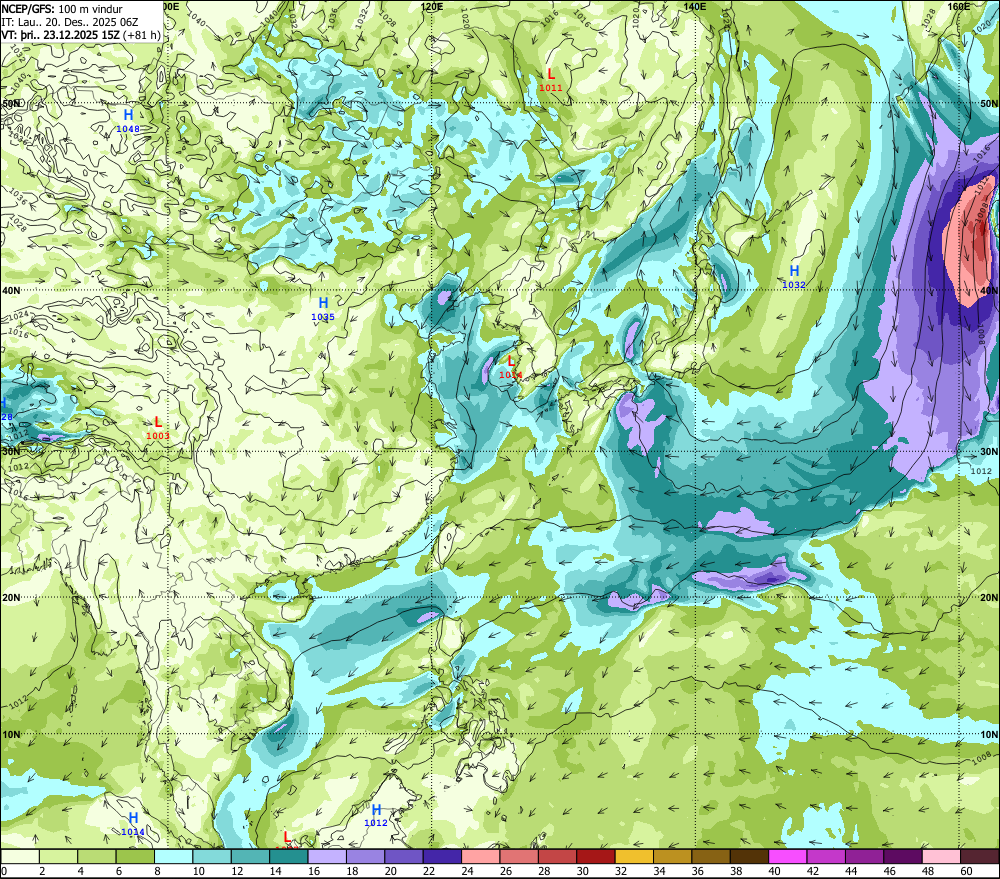Image resolution: width=1000 pixels, height=879 pixels.
Task: Click the L 1014 low near Korea
Action: 511,367
